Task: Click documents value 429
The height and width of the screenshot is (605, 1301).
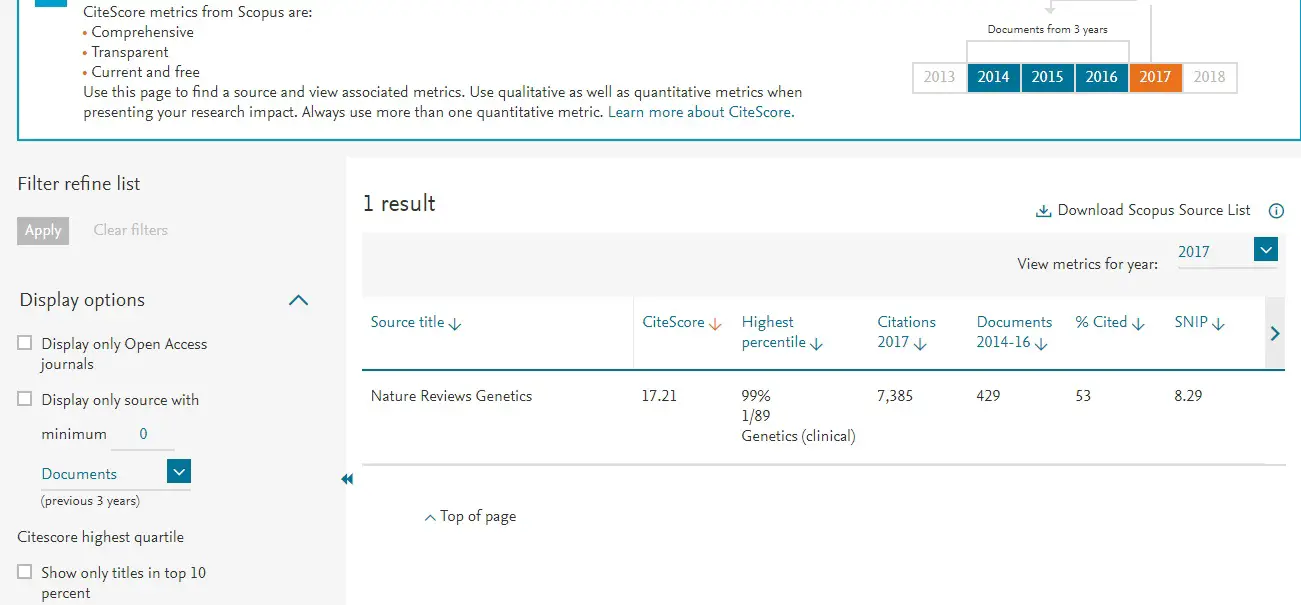Action: (x=989, y=396)
